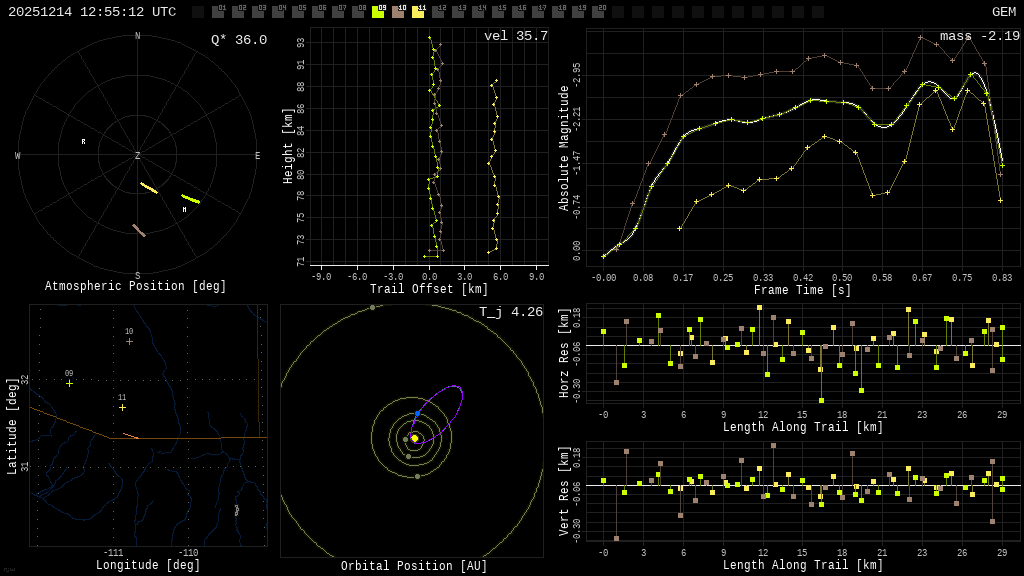Select the gray station 01 box in top bar
Viewport: 1024px width, 576px height.
click(218, 12)
